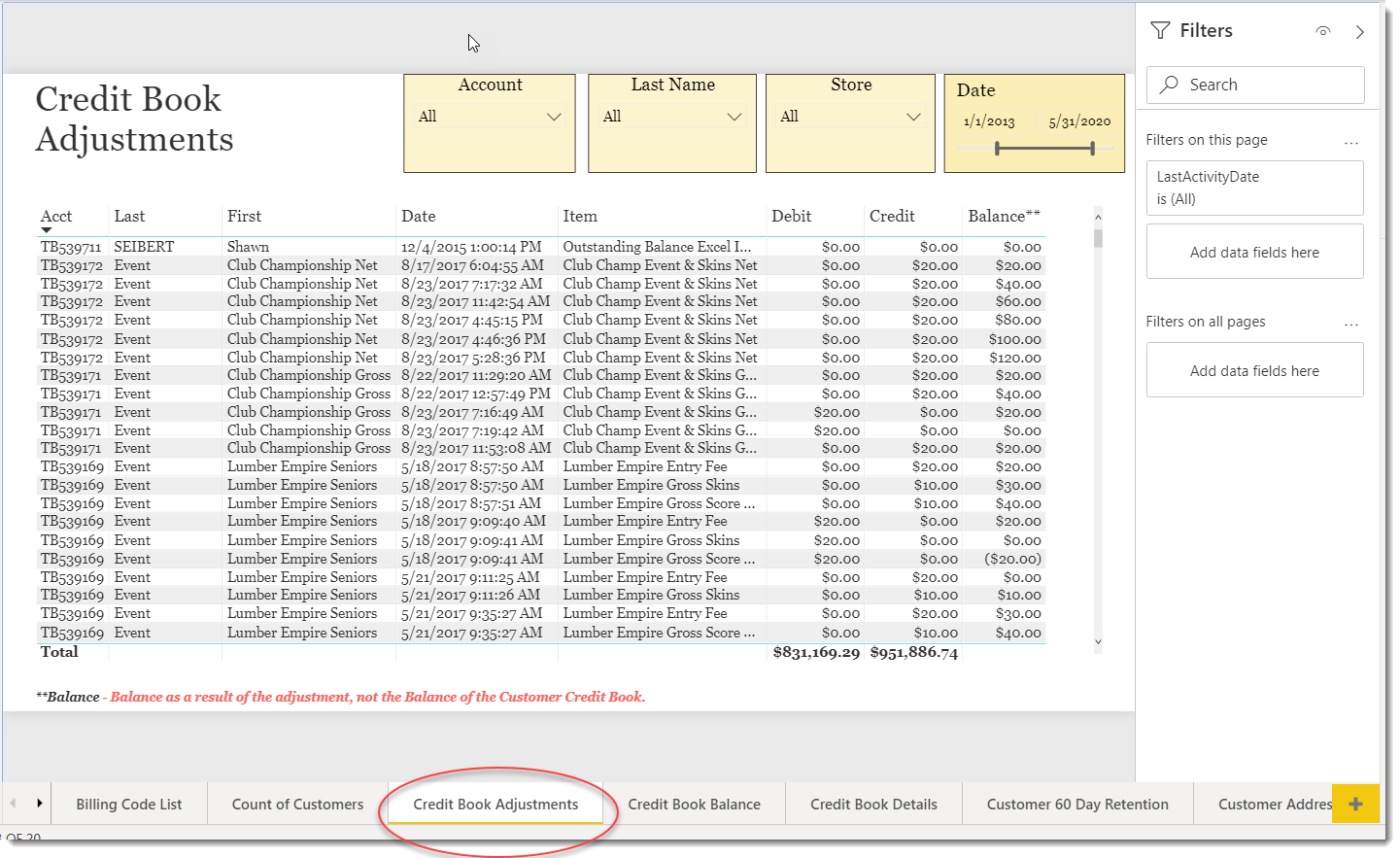This screenshot has height=858, width=1400.
Task: Click the last name cell SEIBERT
Action: point(144,247)
